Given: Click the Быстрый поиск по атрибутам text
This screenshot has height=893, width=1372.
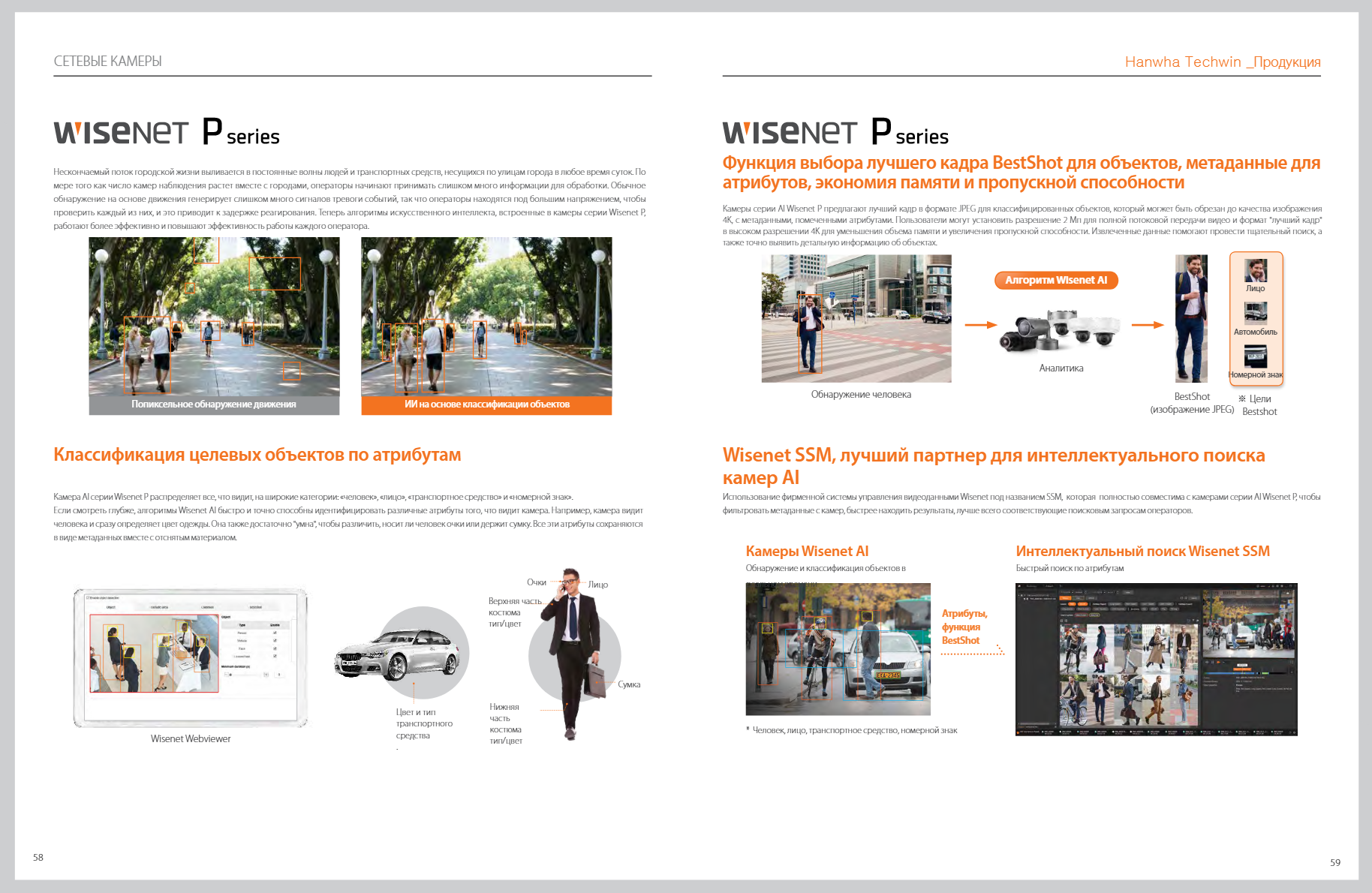Looking at the screenshot, I should (1070, 569).
